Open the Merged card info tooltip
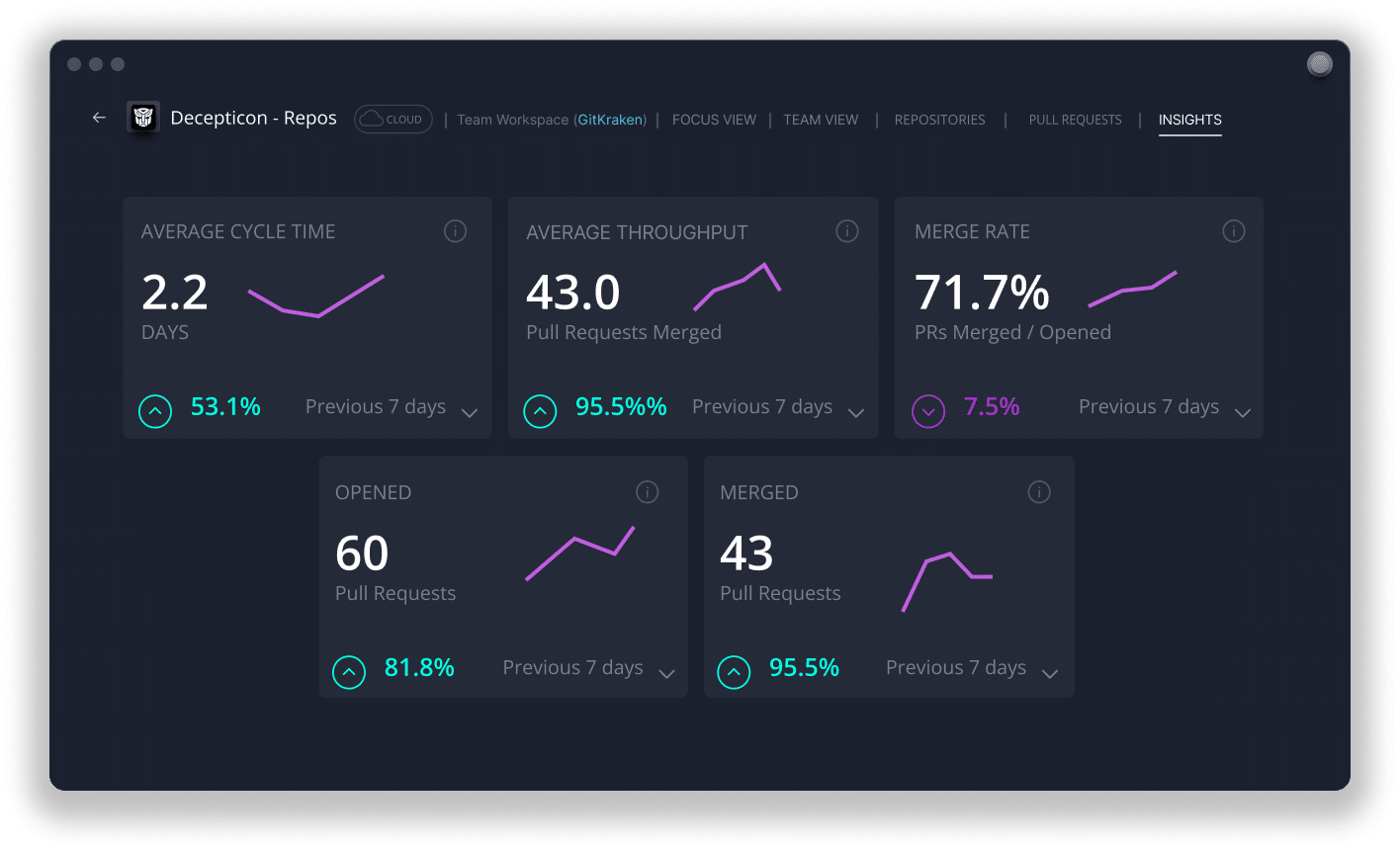Screen dimensions: 1400x850 [1039, 491]
